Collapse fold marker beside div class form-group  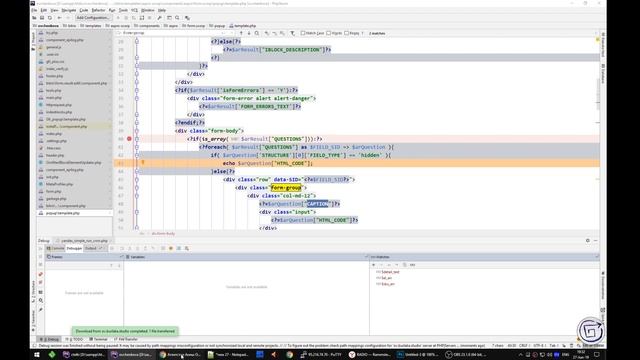137,188
